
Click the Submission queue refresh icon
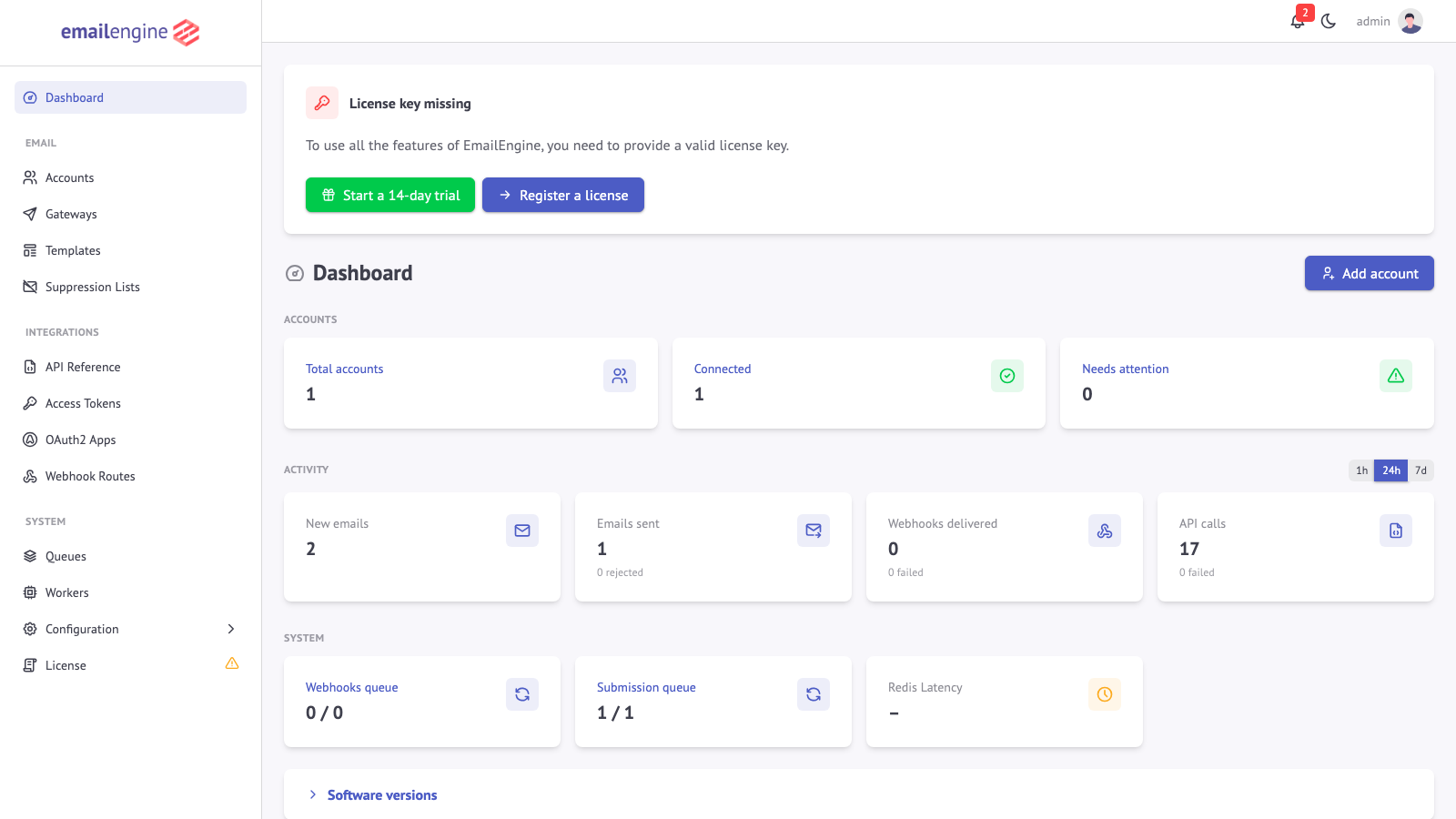coord(814,694)
